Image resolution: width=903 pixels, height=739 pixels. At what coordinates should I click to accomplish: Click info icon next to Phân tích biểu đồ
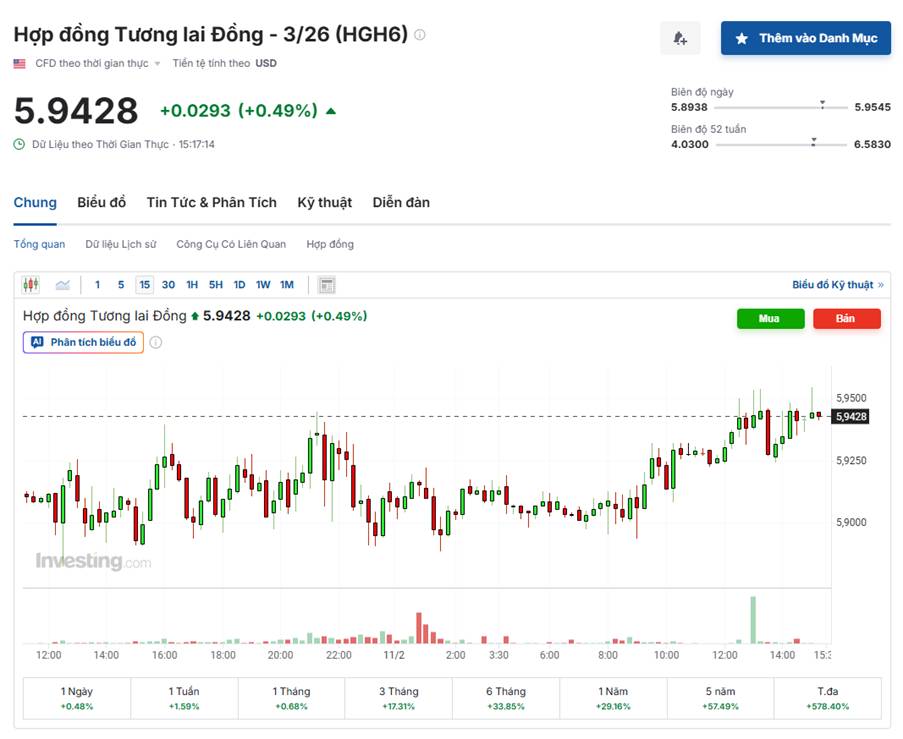point(155,342)
